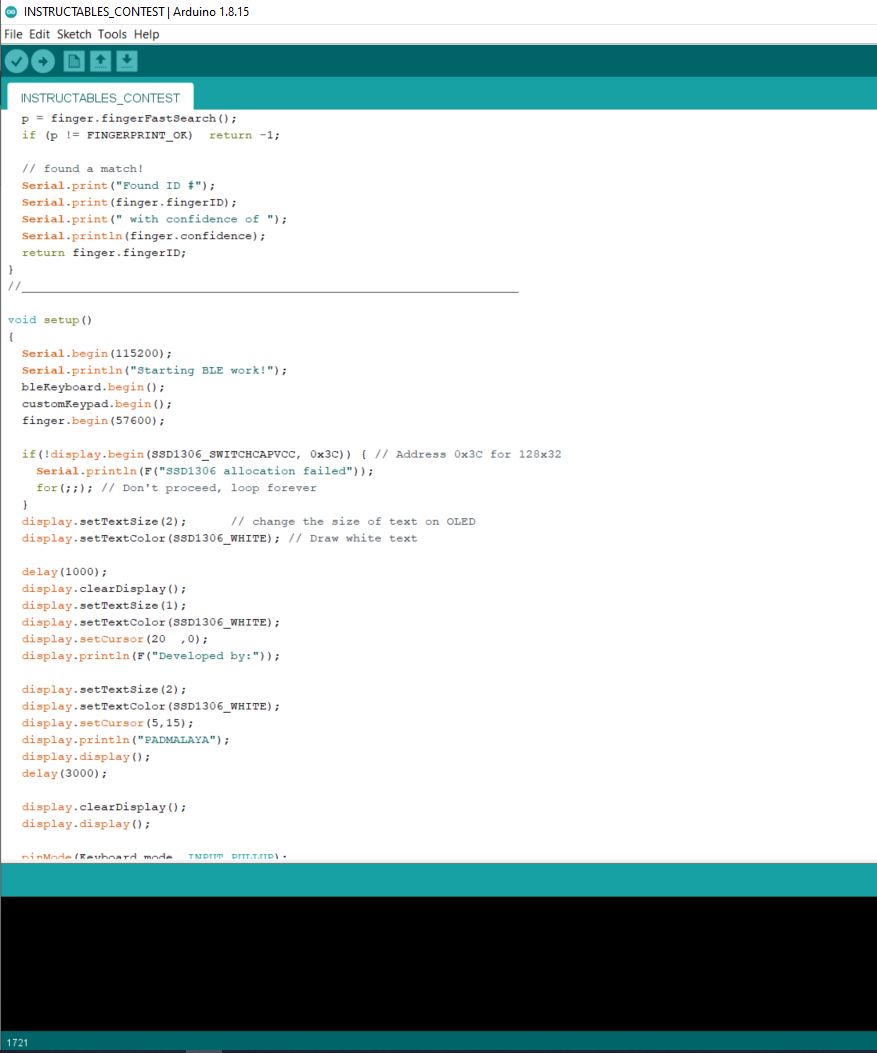Click 'Serial.begin(115200);' line
The image size is (877, 1053).
coord(97,353)
